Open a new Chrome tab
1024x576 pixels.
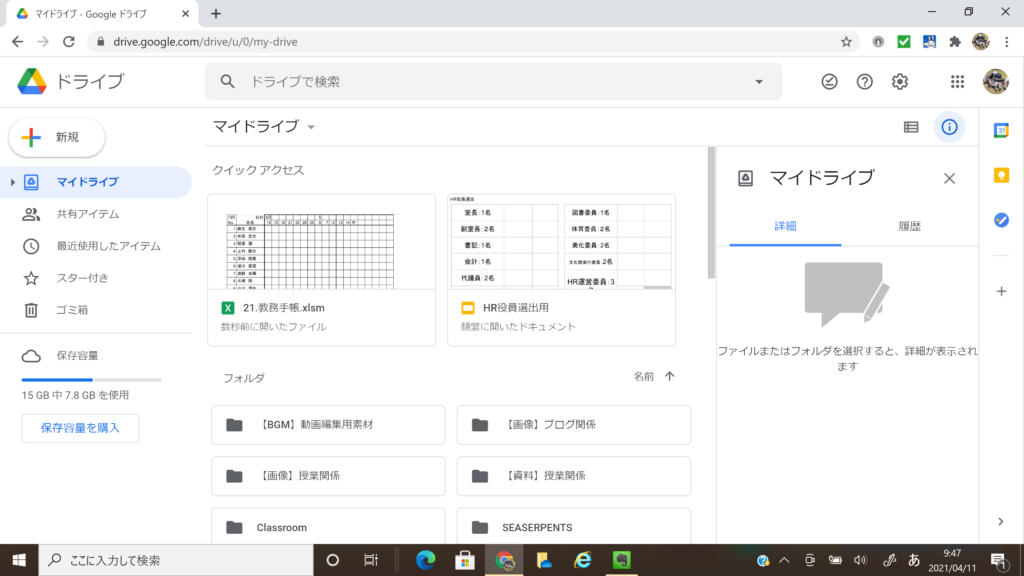tap(216, 13)
